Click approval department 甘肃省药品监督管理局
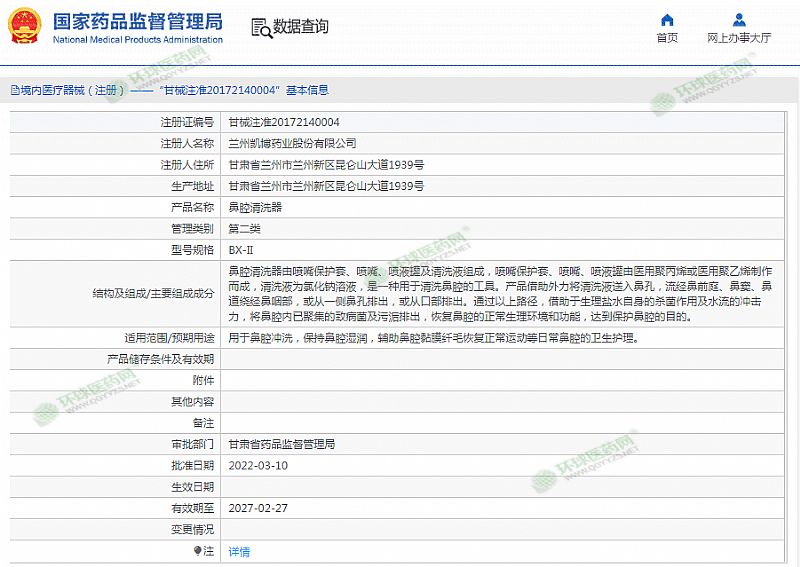The width and height of the screenshot is (800, 567). pyautogui.click(x=282, y=444)
